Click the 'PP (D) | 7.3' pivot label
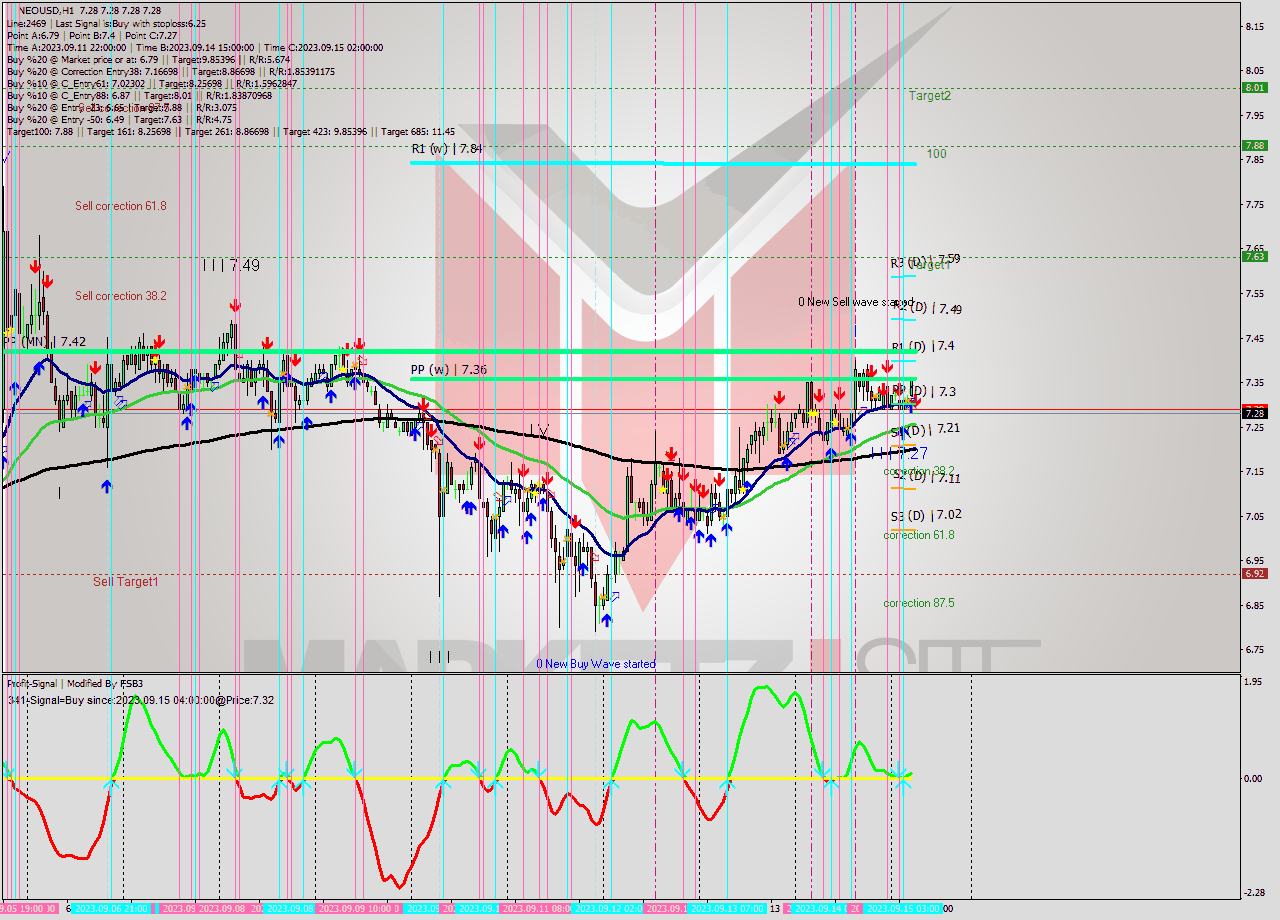 point(924,391)
